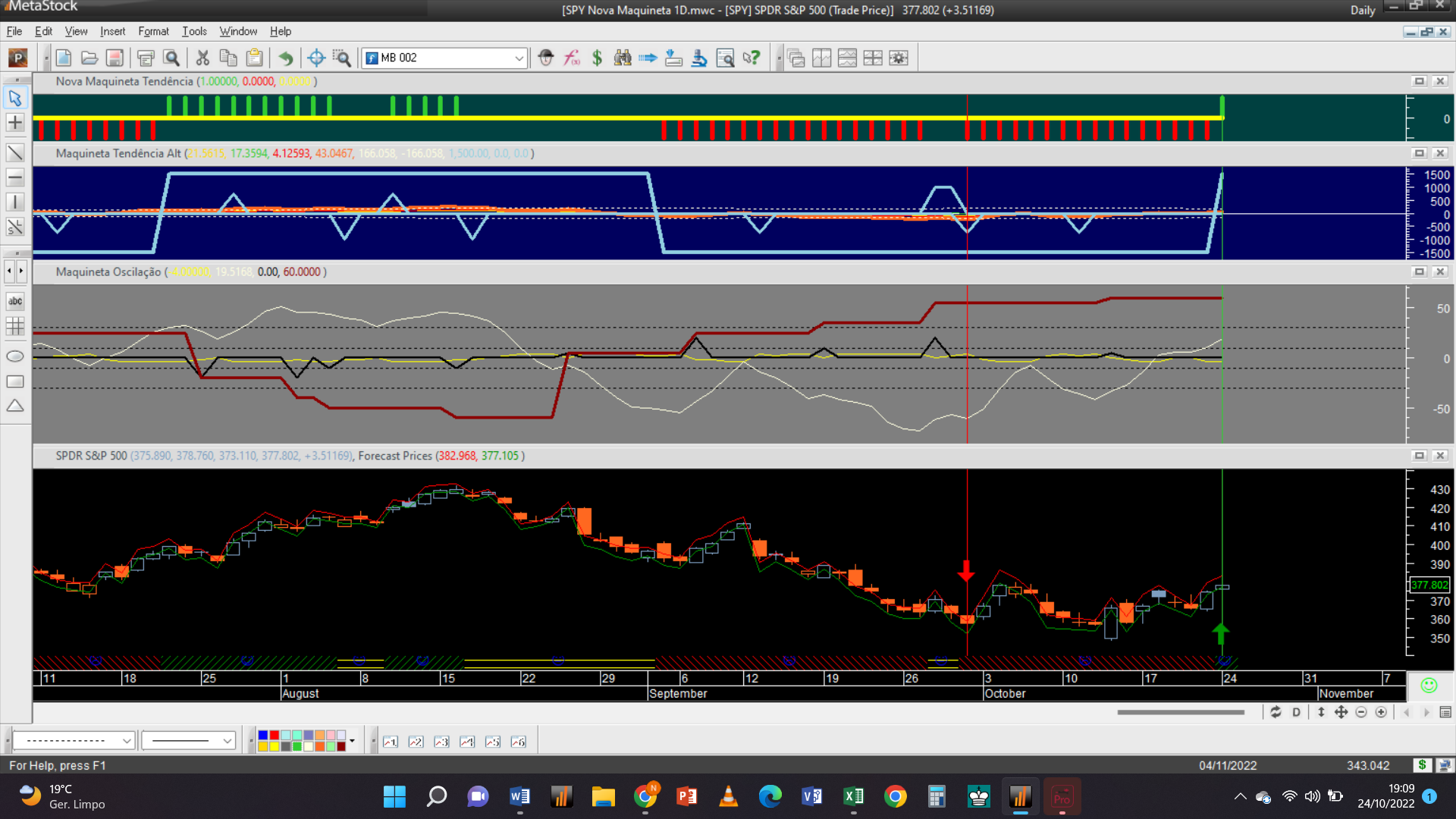Open the Expert Advisor hat icon

point(546,58)
